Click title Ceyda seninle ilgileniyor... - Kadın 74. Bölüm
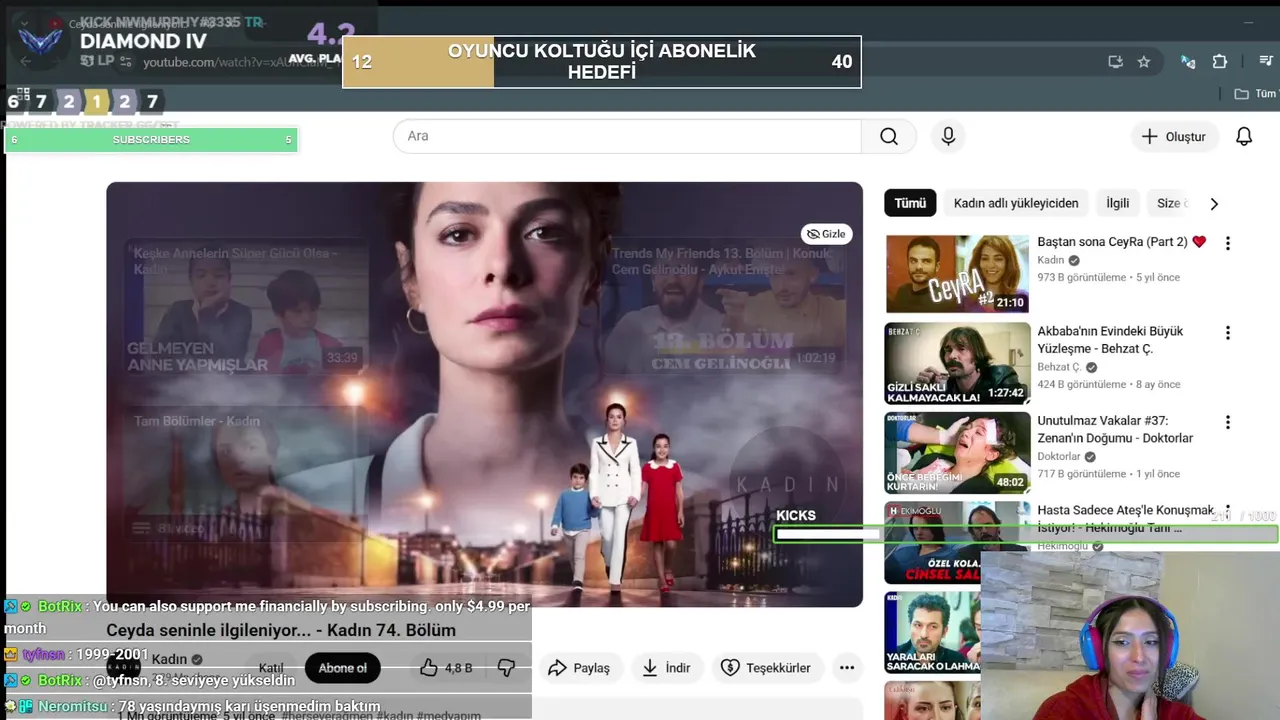The image size is (1280, 720). tap(281, 630)
